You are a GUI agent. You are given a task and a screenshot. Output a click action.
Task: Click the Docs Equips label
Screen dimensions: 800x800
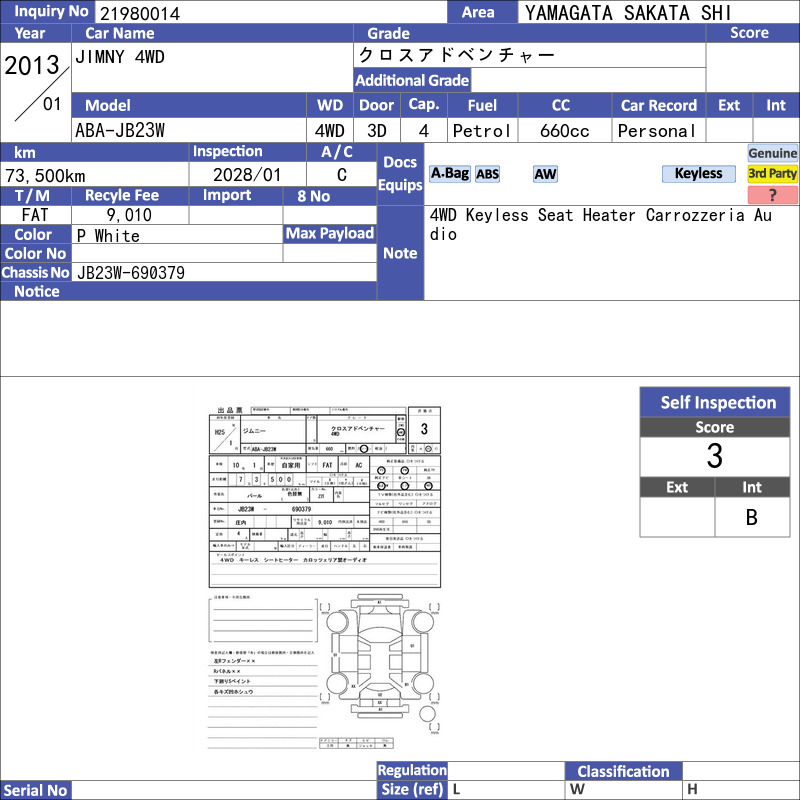400,173
